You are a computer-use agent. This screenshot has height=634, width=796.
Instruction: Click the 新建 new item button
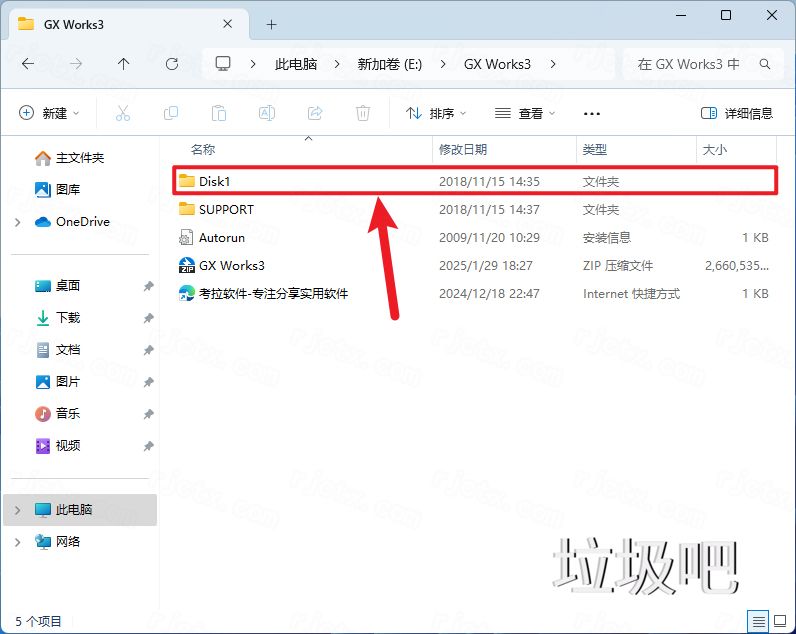click(x=49, y=113)
